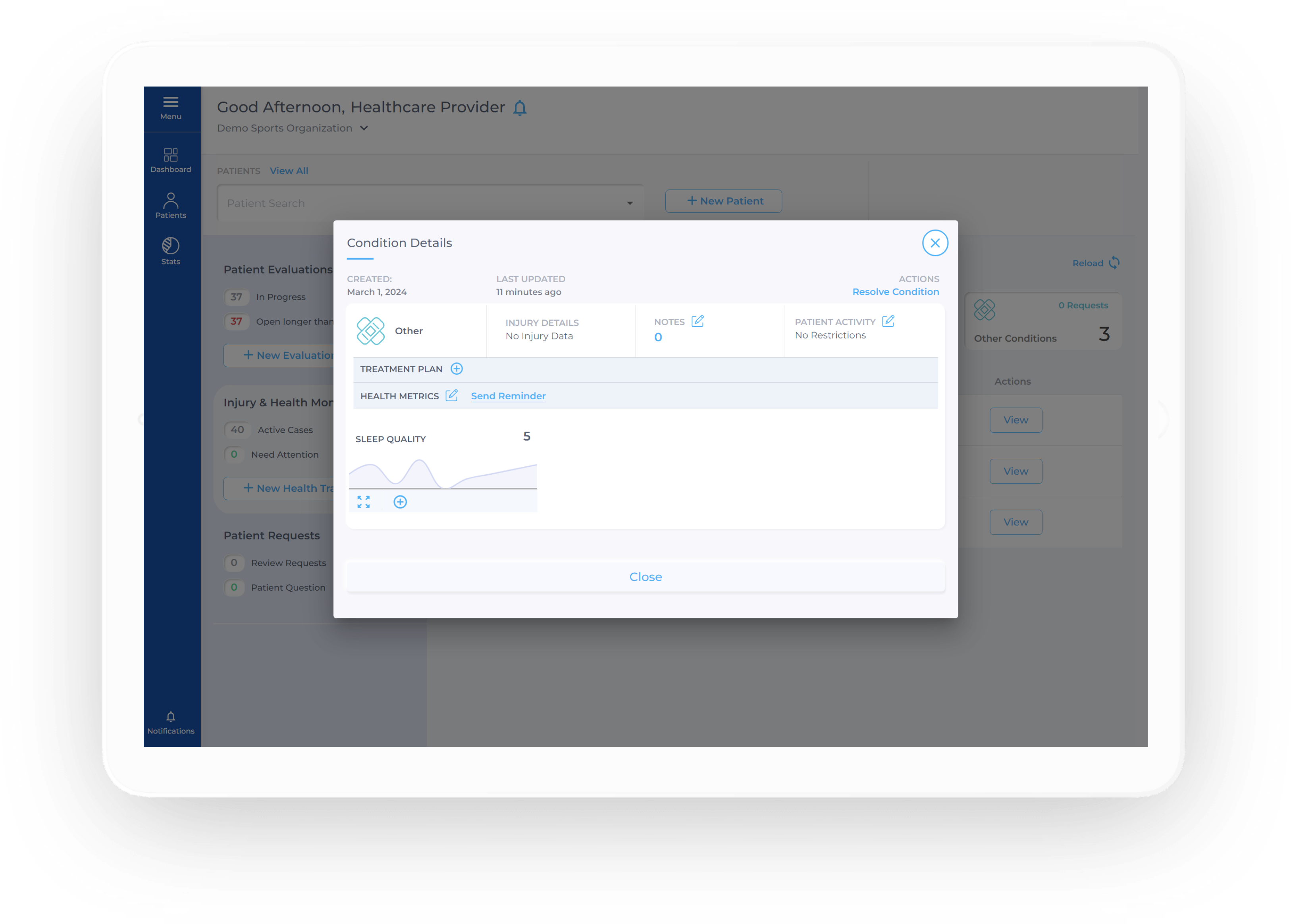Click the third View button
This screenshot has width=1291, height=924.
pyautogui.click(x=1015, y=522)
